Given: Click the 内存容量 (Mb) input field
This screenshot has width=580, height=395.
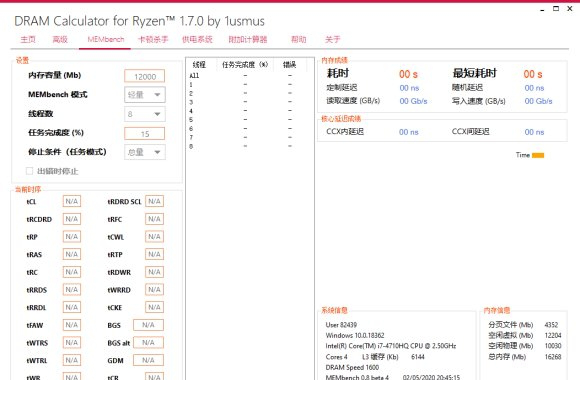Looking at the screenshot, I should point(145,76).
